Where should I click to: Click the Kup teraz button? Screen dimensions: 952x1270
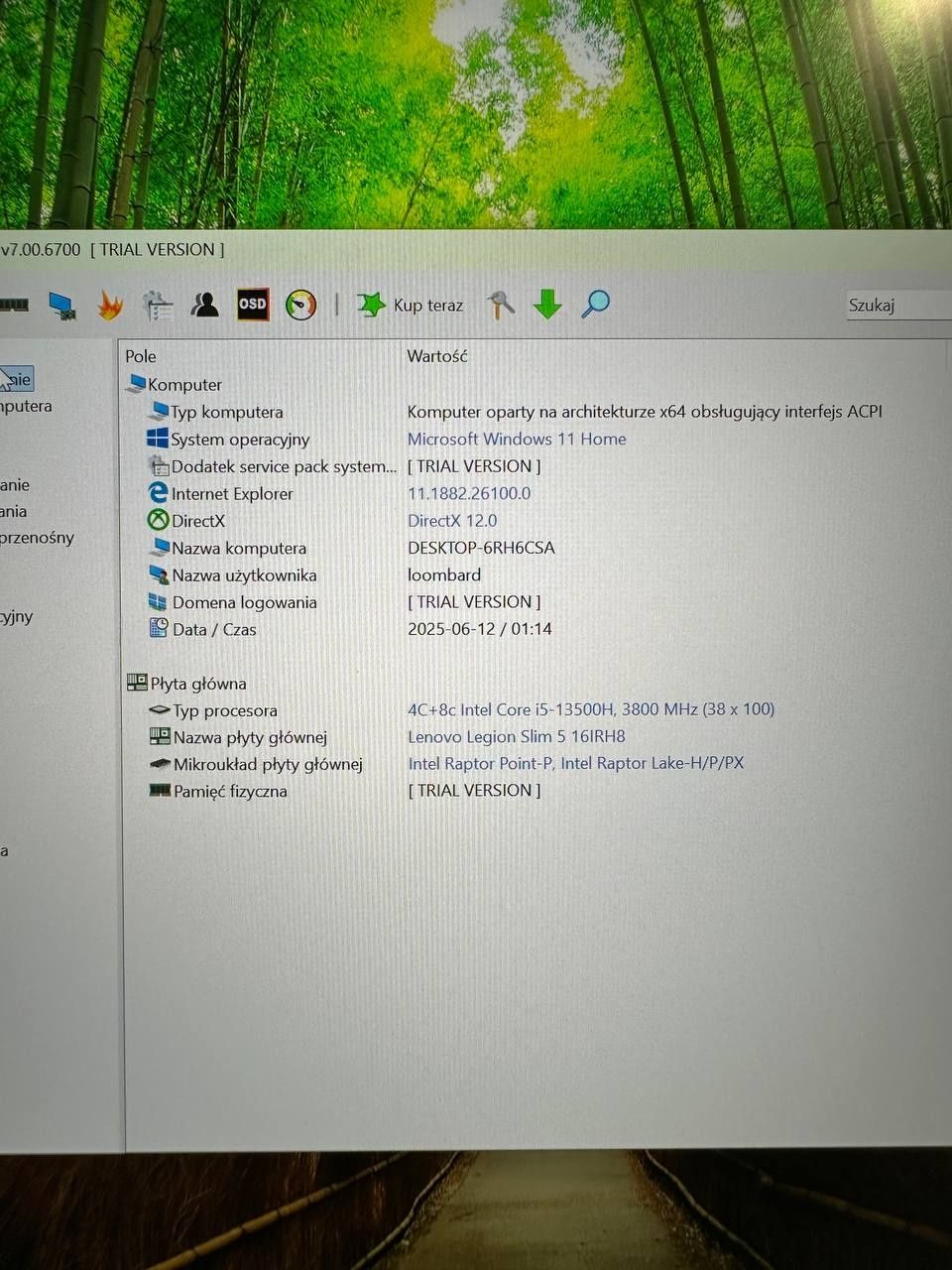pos(411,305)
